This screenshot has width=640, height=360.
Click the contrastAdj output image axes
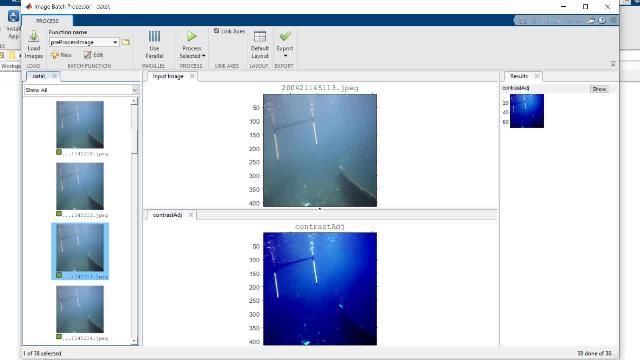320,289
